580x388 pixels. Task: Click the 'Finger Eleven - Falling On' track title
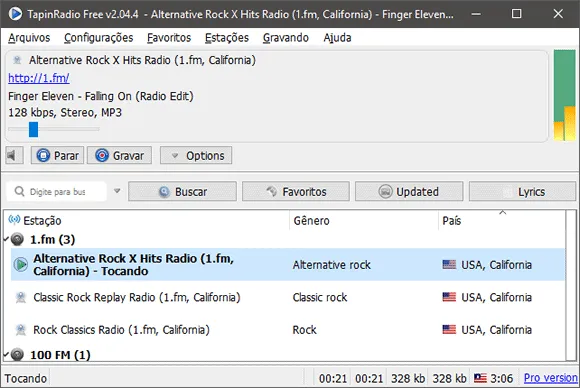click(x=101, y=96)
